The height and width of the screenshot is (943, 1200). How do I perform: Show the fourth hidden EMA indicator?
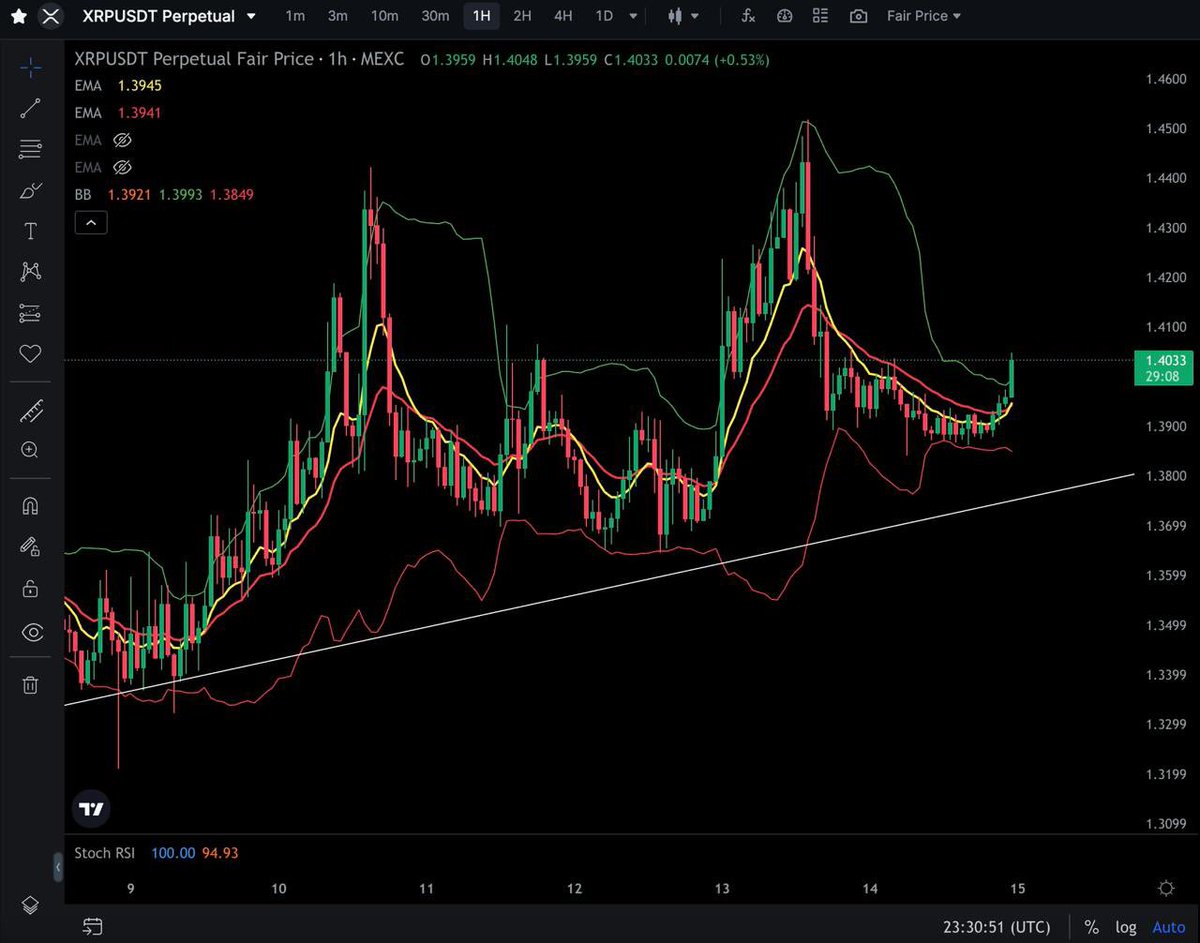[x=122, y=167]
